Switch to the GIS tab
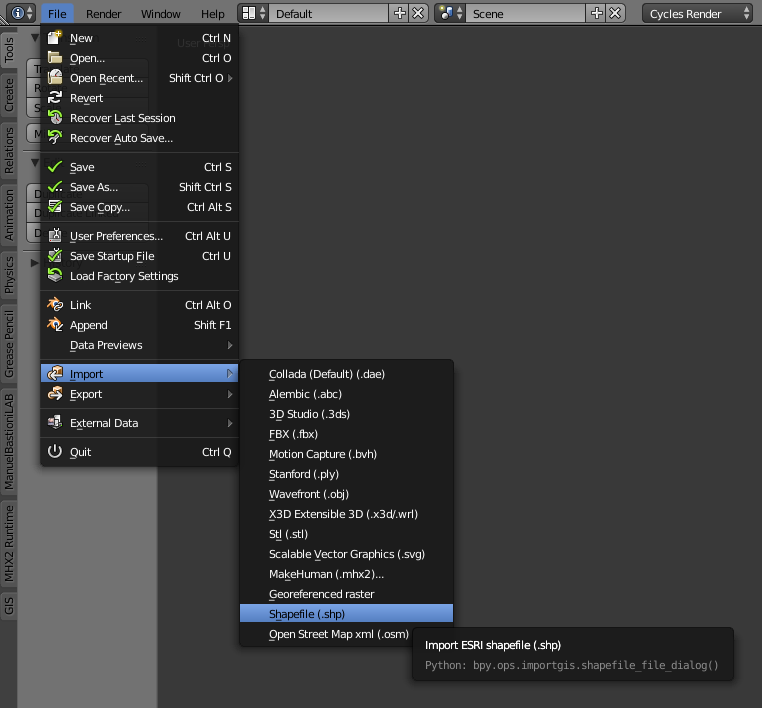 [x=9, y=606]
